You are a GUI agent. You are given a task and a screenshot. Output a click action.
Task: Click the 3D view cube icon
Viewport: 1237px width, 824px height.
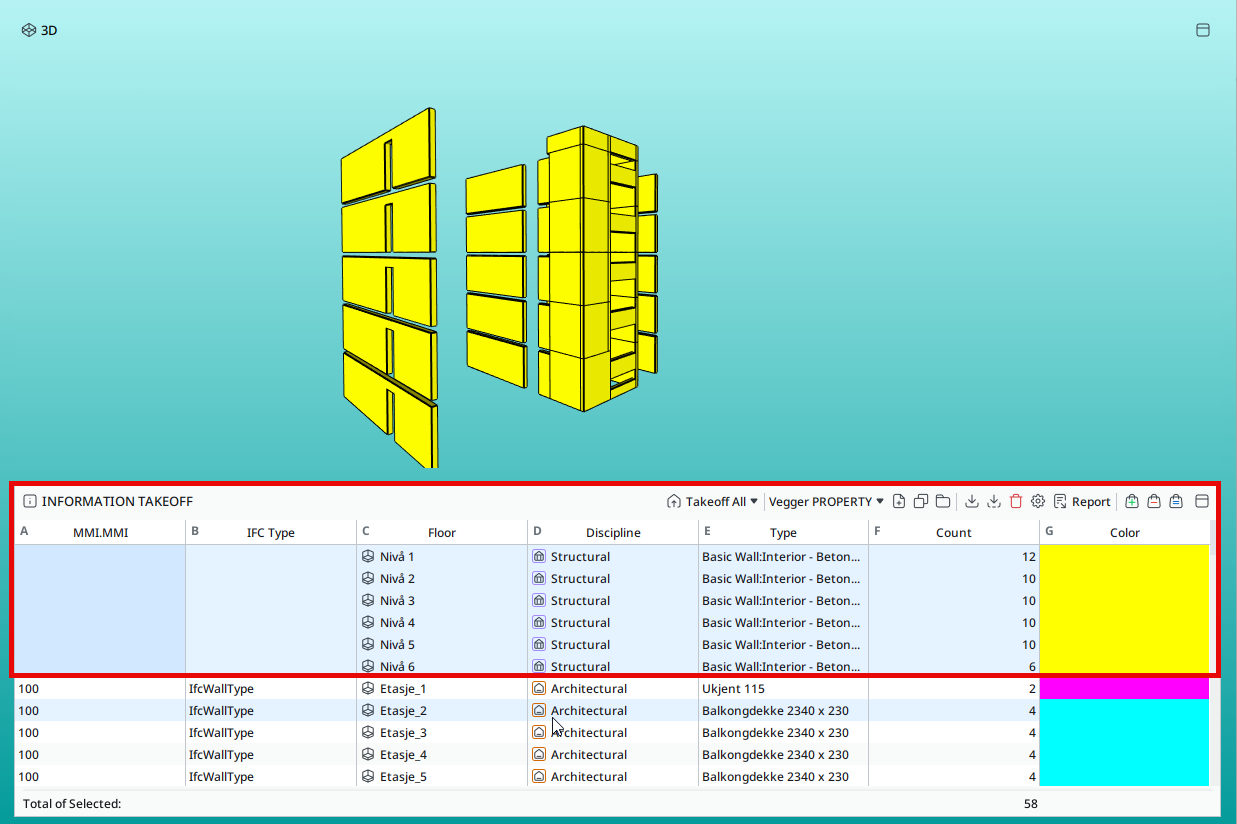[x=29, y=30]
